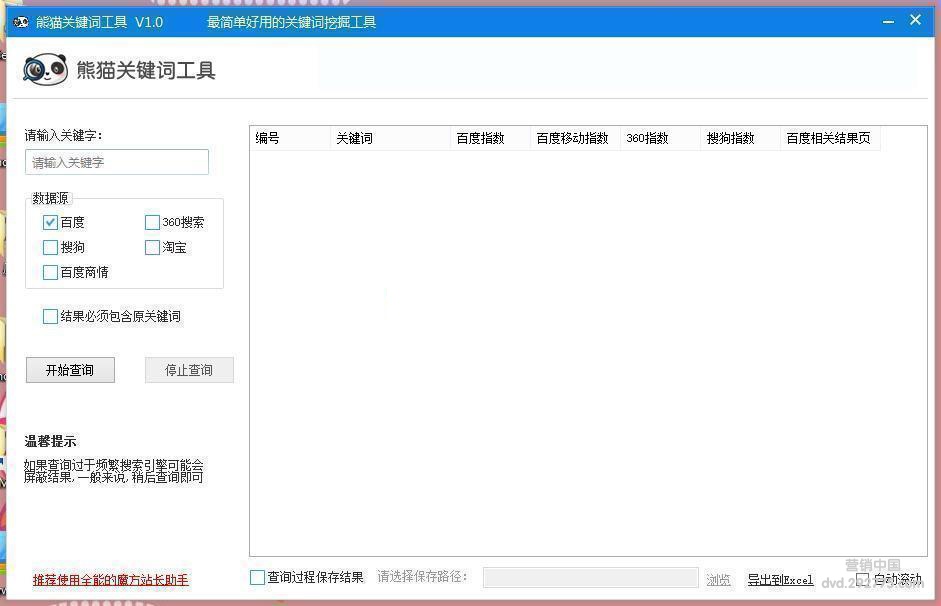Image resolution: width=941 pixels, height=606 pixels.
Task: Open the 推荐使用全能的魔方站长助手 link
Action: point(110,580)
